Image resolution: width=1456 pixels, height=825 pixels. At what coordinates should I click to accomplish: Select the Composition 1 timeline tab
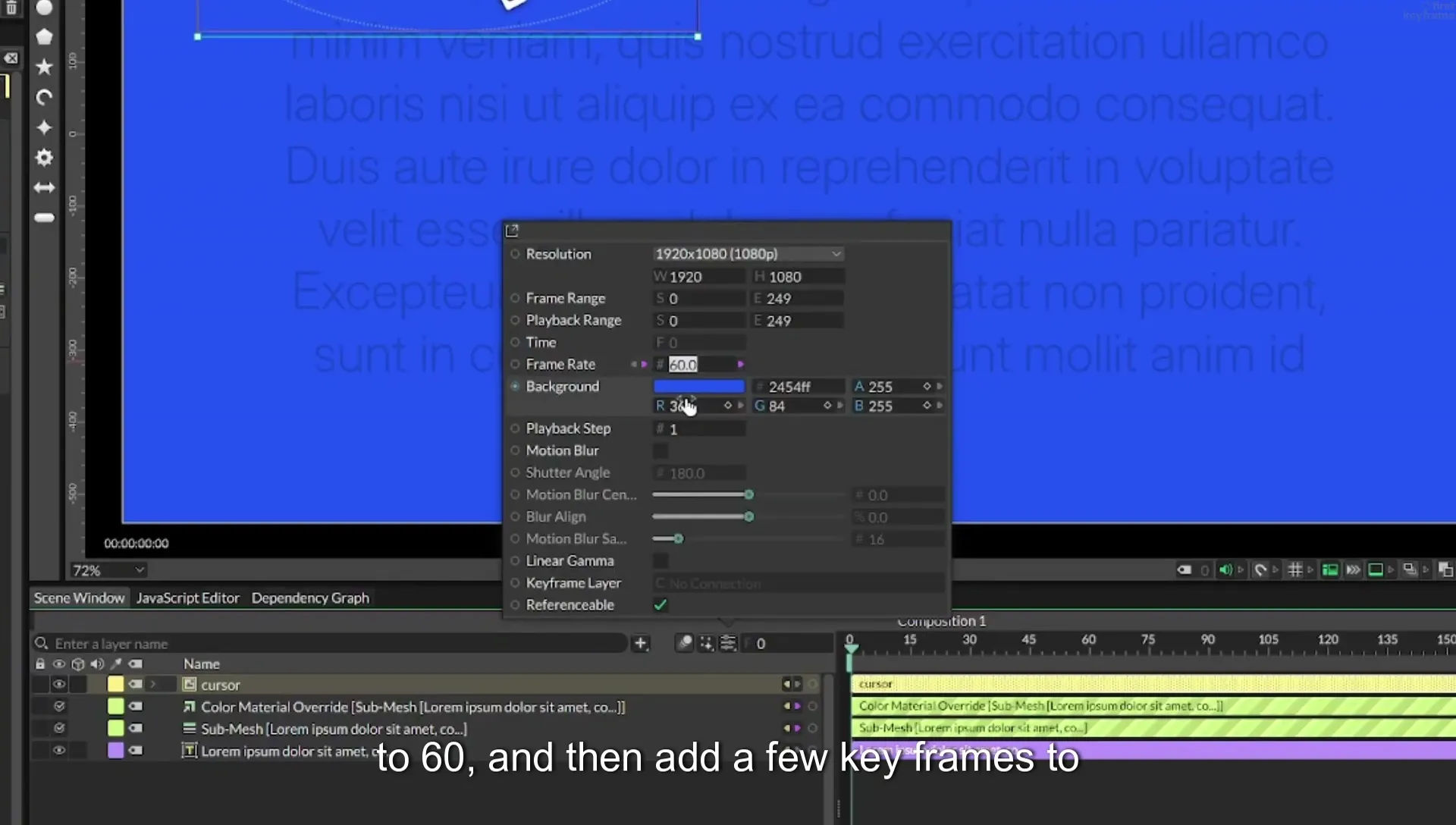[x=942, y=622]
